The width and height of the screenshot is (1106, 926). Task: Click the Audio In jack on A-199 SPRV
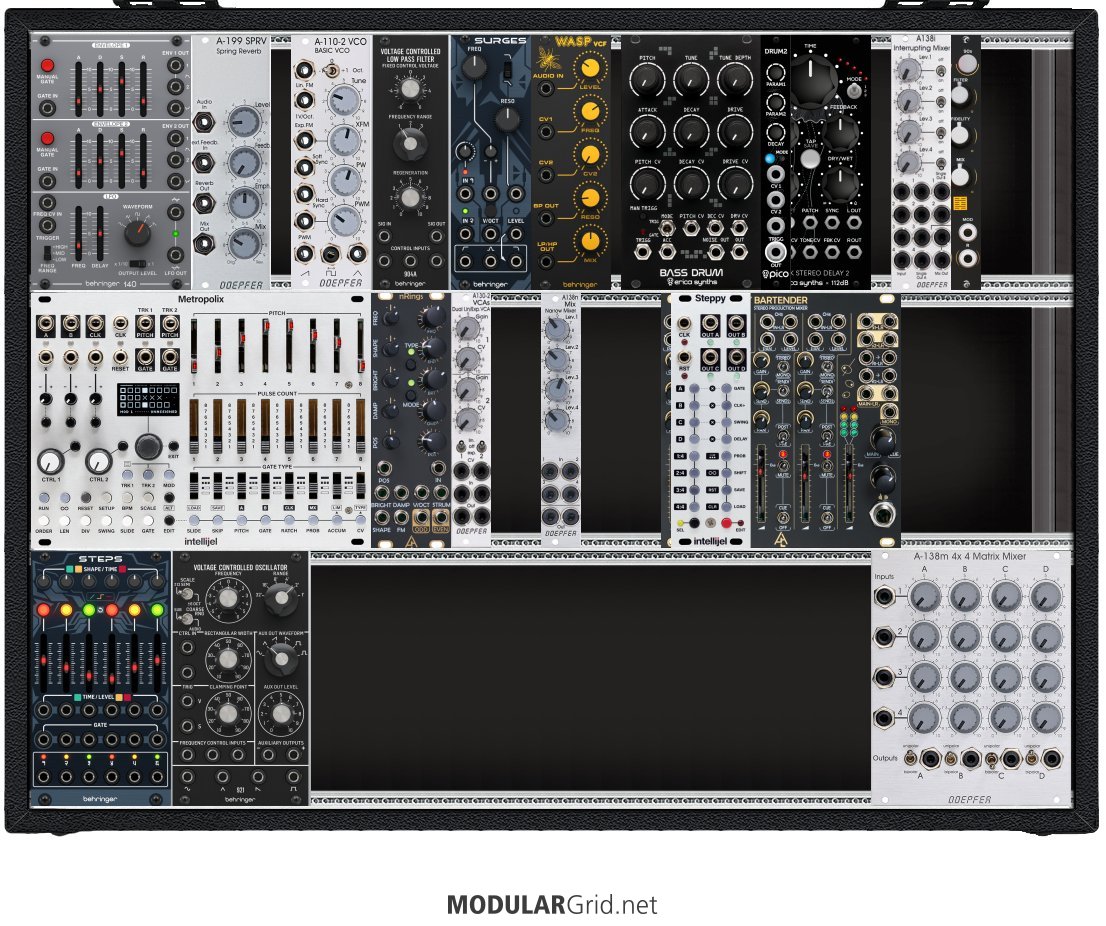tap(204, 122)
